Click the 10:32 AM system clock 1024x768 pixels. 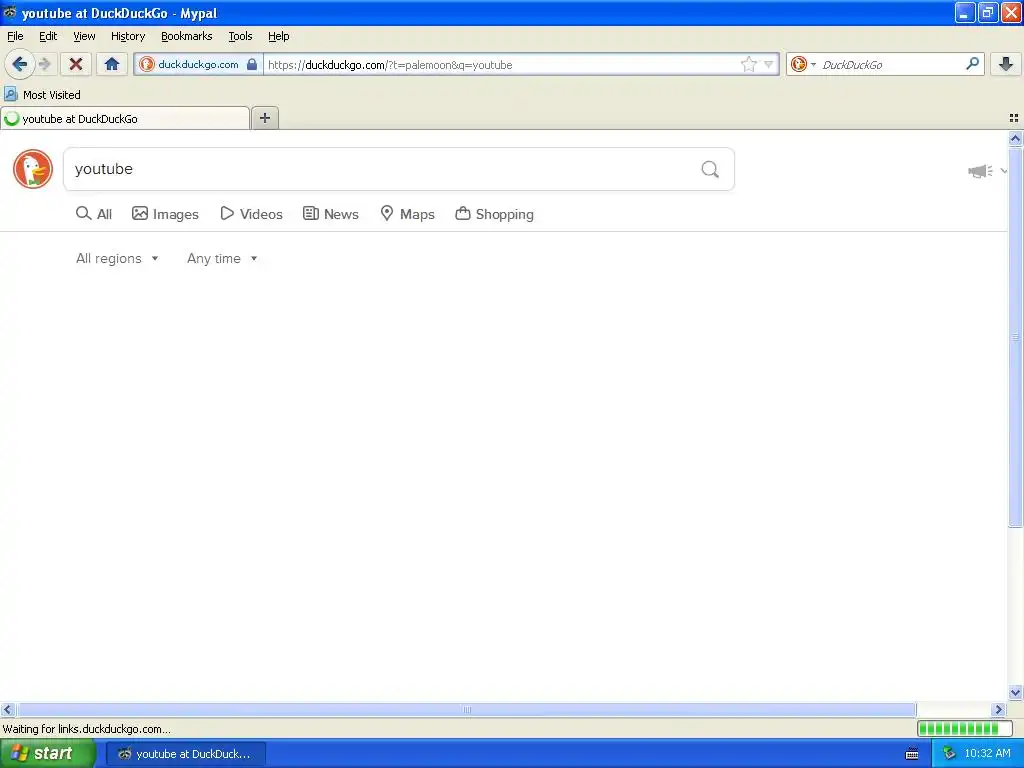point(987,754)
